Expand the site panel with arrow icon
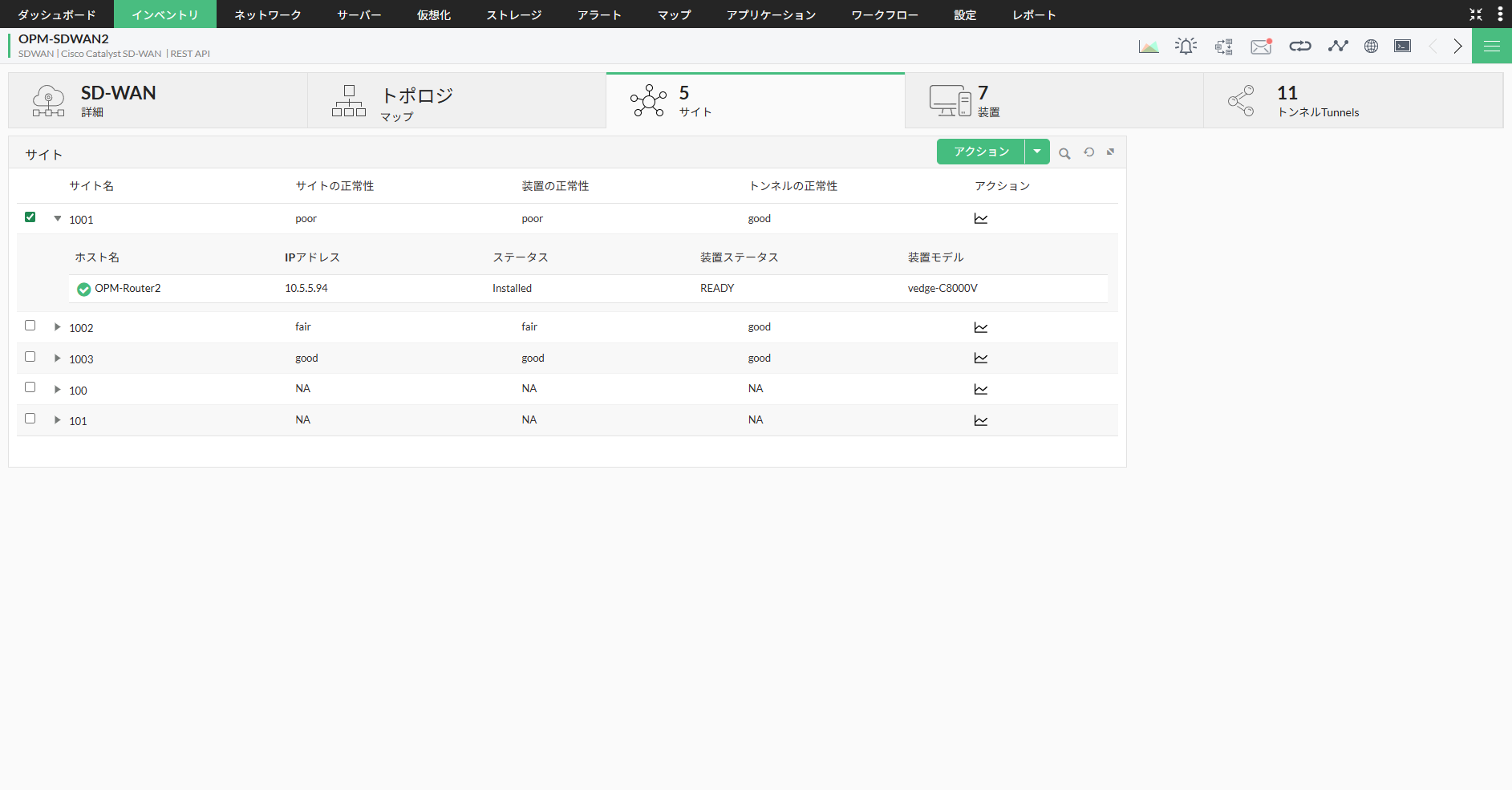1512x790 pixels. [x=1111, y=152]
